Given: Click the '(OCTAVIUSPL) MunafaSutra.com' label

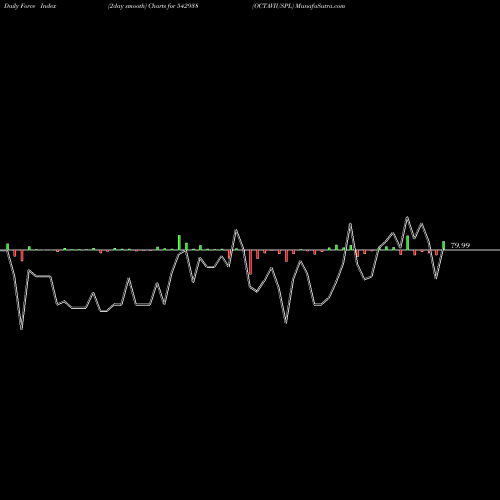Looking at the screenshot, I should pos(299,6).
